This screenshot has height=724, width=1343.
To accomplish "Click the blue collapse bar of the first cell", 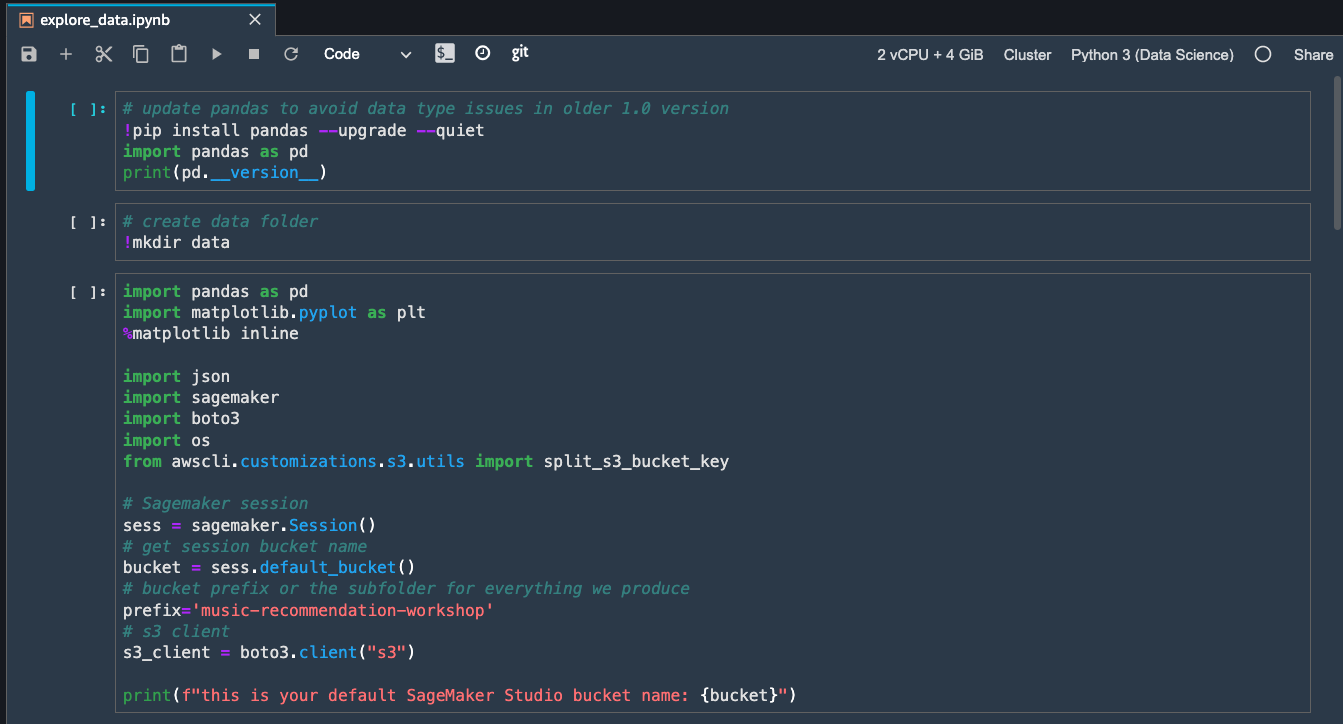I will [30, 141].
